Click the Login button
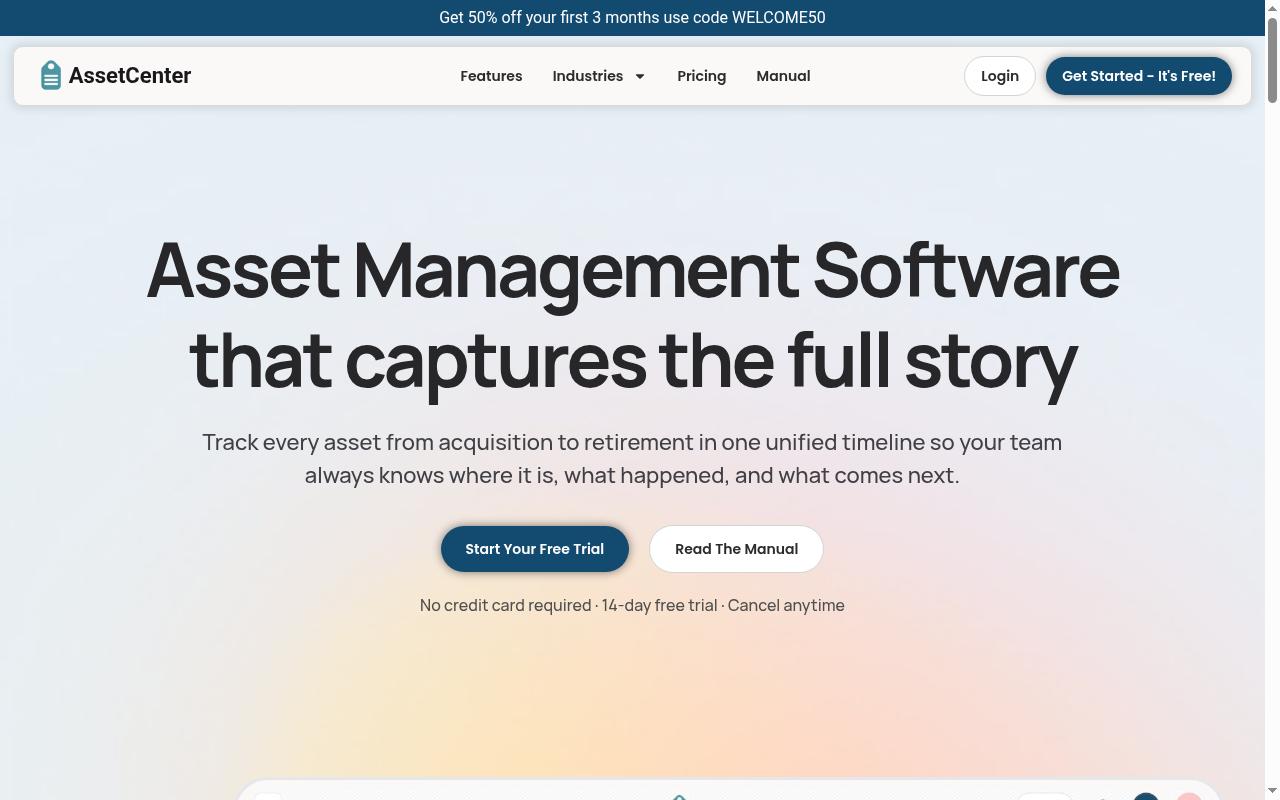The image size is (1280, 800). tap(999, 76)
